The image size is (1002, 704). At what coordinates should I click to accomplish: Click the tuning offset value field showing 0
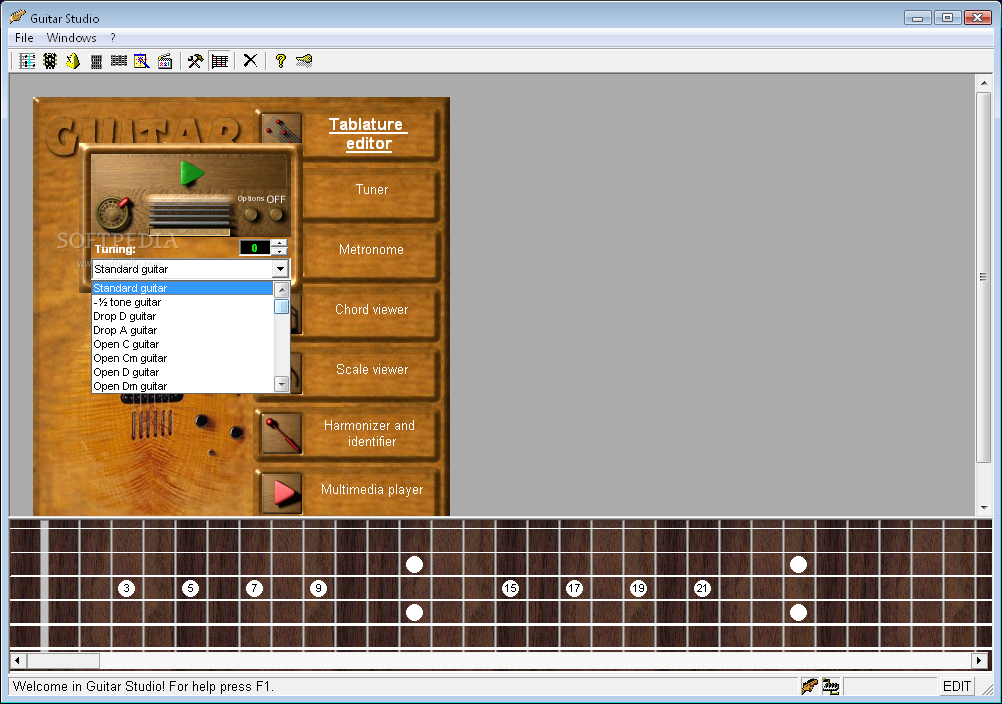tap(254, 248)
